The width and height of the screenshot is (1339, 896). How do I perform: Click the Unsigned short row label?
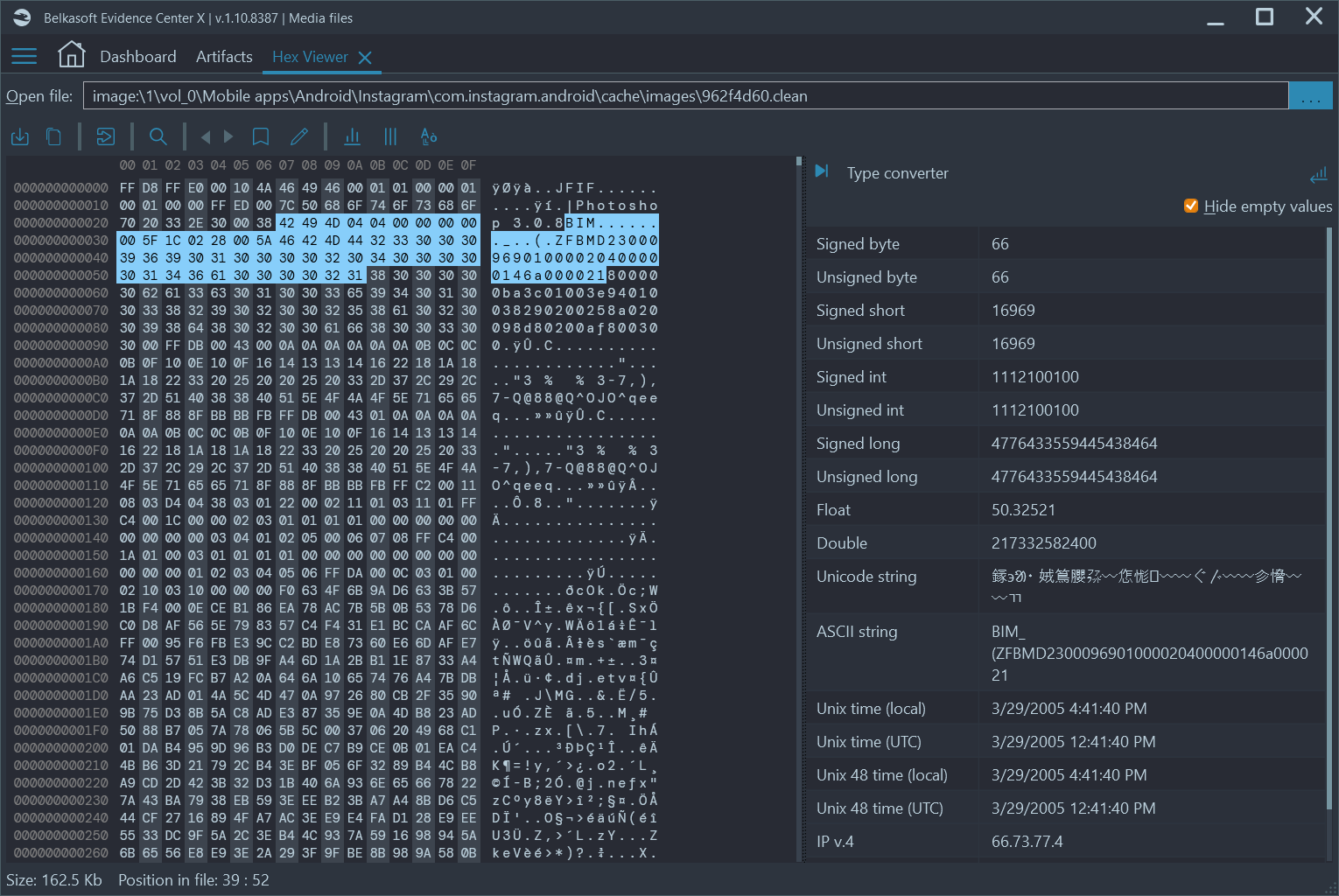(869, 344)
